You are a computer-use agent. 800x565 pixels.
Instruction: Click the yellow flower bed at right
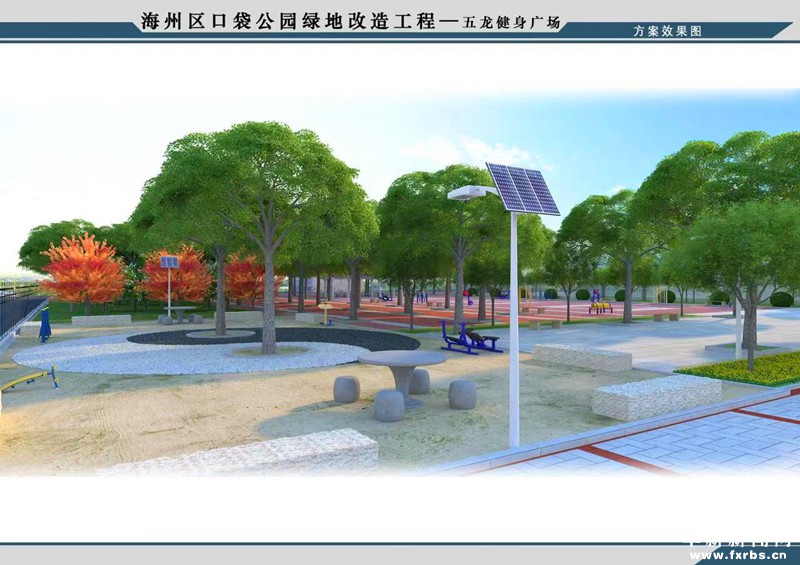[744, 368]
